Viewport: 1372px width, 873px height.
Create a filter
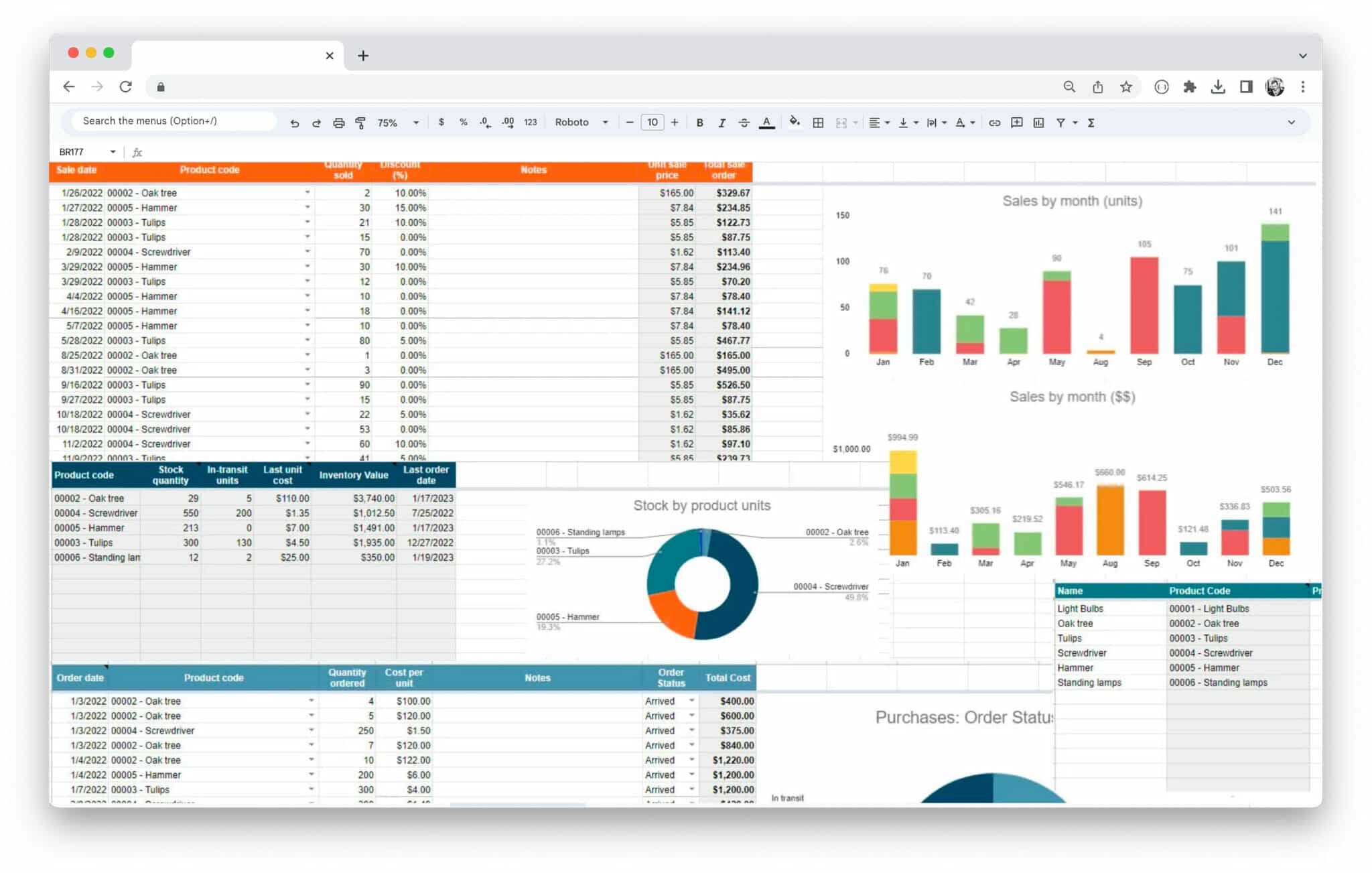(1061, 123)
